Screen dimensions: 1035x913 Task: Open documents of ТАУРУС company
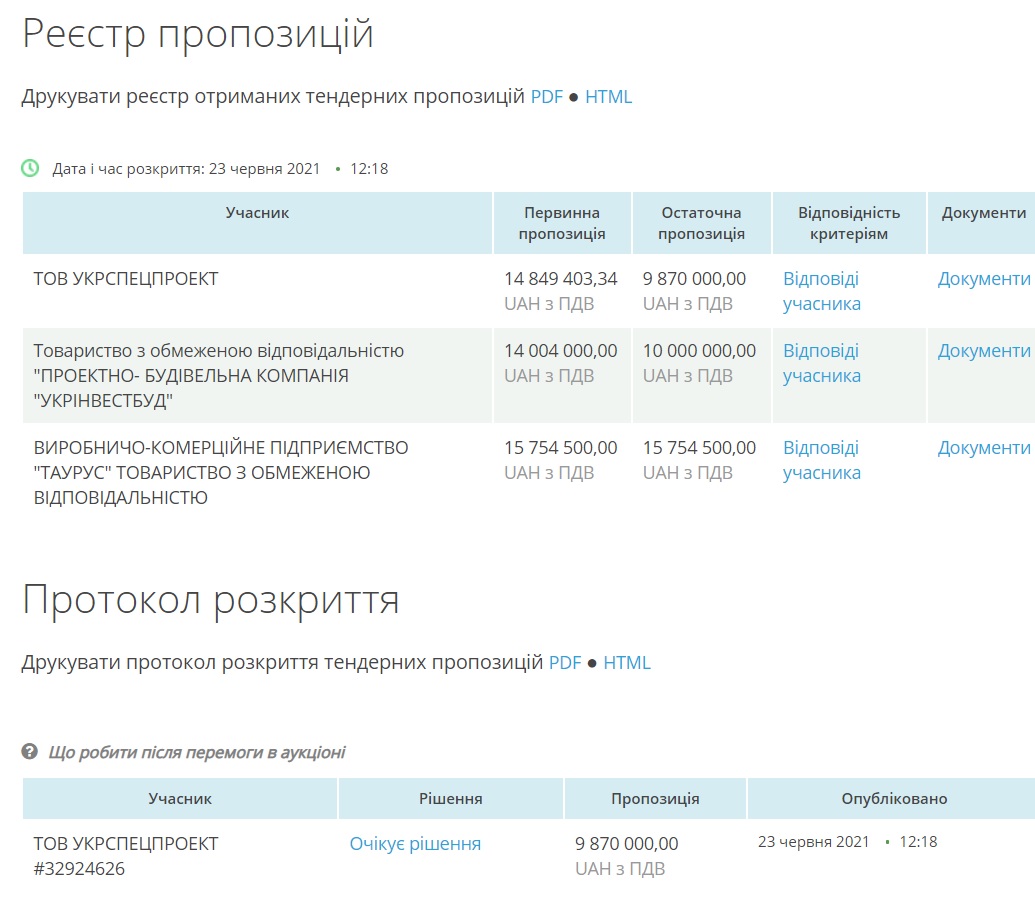984,448
